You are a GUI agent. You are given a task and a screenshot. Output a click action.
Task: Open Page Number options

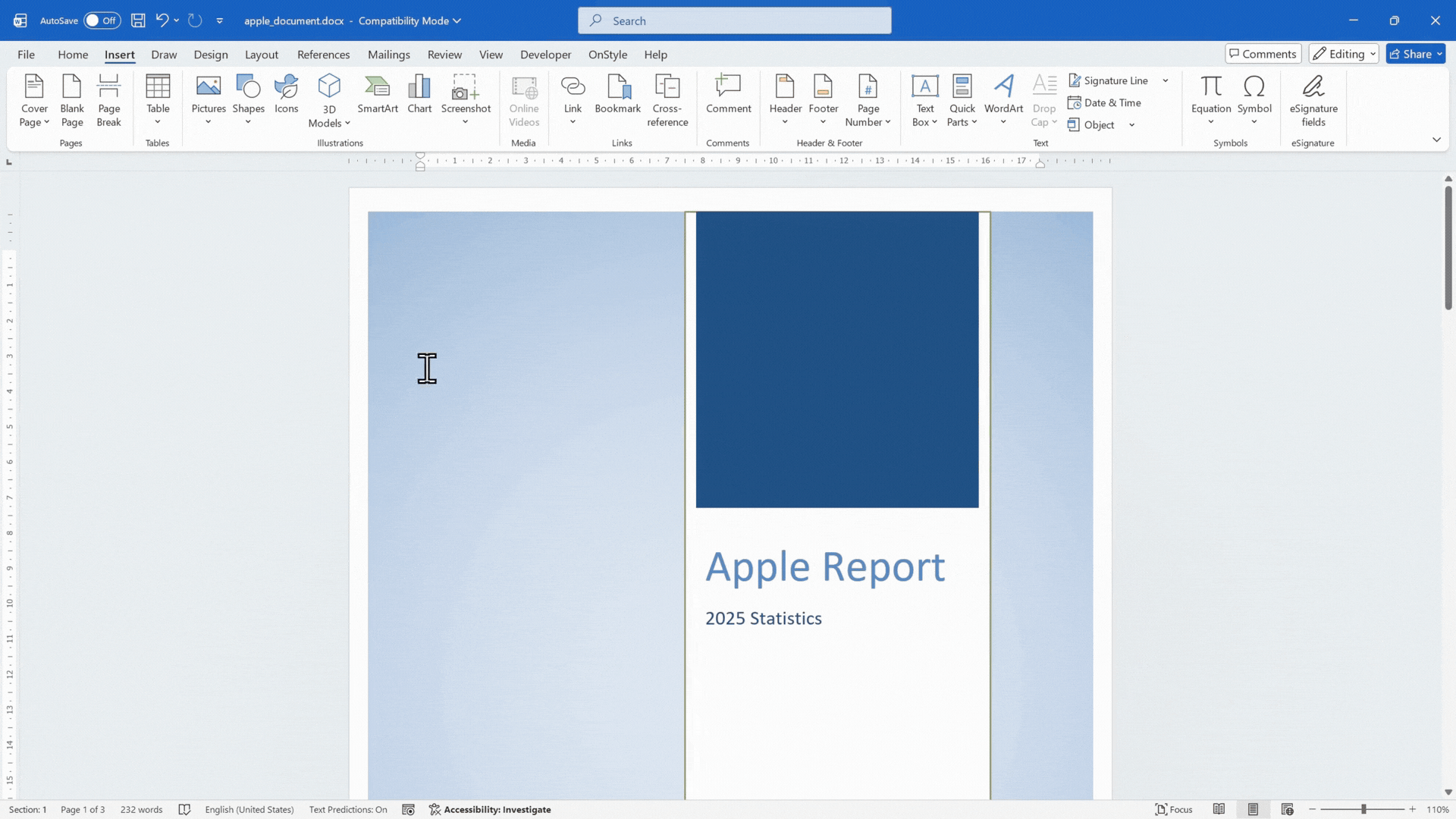pos(868,101)
